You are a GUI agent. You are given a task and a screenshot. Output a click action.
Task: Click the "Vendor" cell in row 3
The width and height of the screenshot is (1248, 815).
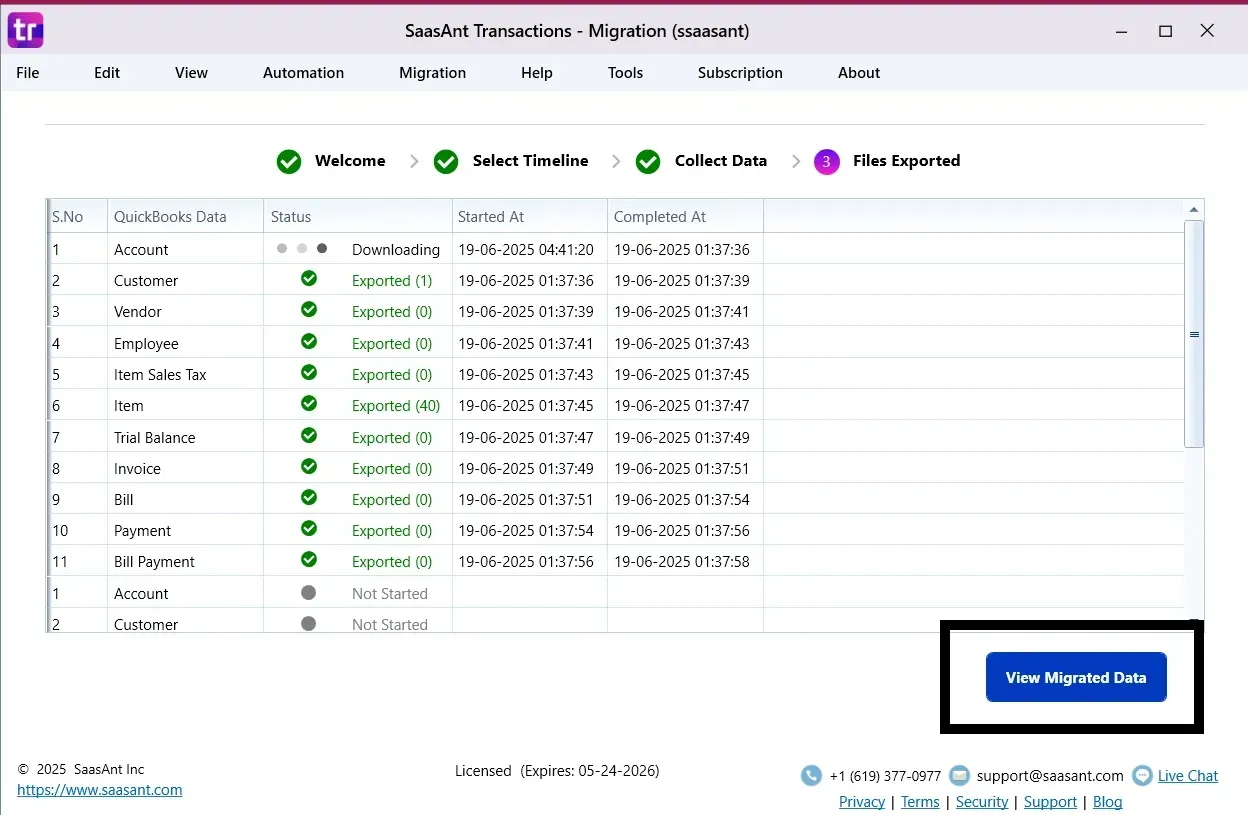138,312
